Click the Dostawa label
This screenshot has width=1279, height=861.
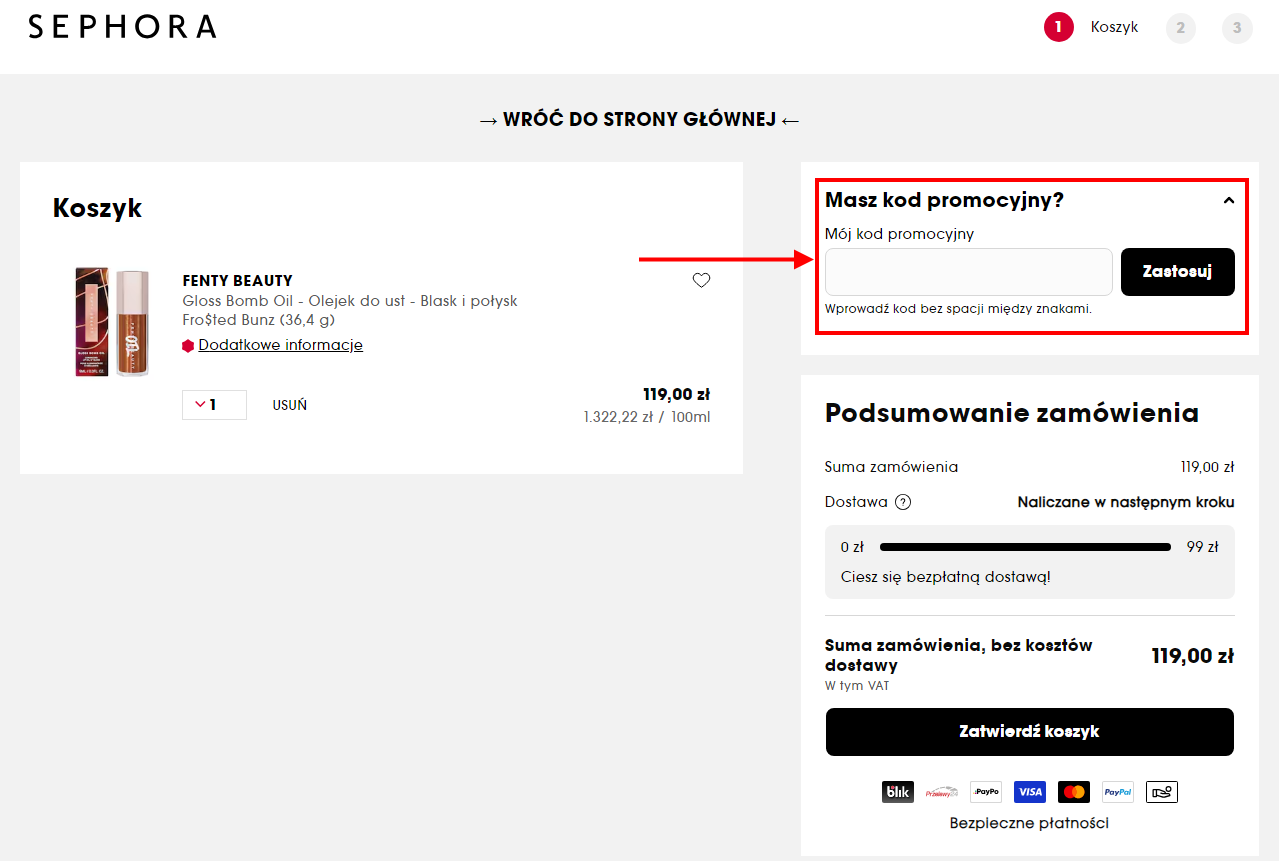(856, 502)
